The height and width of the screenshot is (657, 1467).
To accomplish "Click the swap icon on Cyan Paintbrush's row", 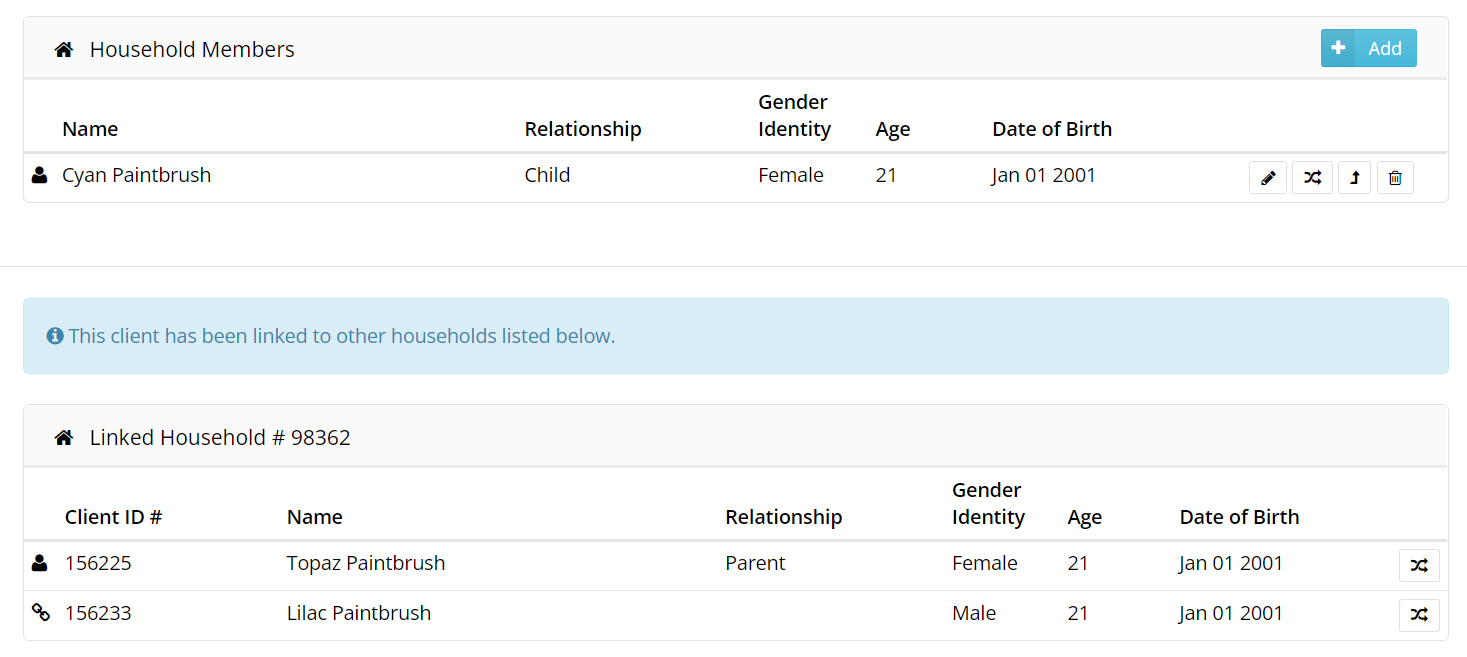I will coord(1311,177).
